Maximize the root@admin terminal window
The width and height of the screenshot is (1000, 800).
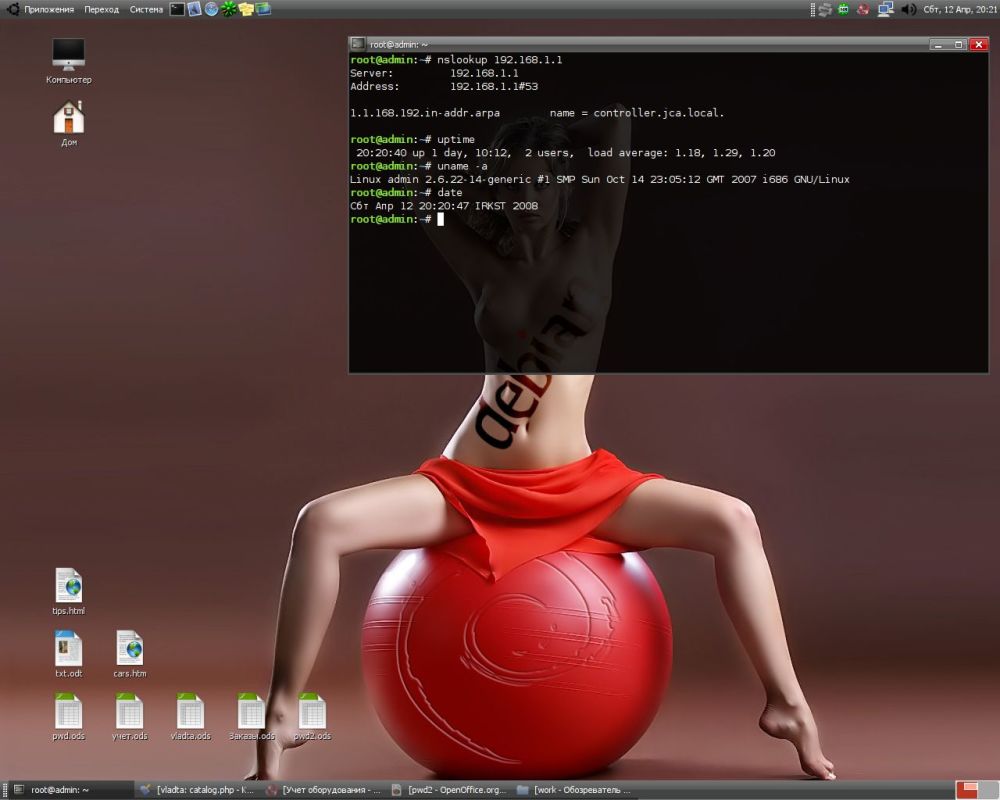click(958, 45)
